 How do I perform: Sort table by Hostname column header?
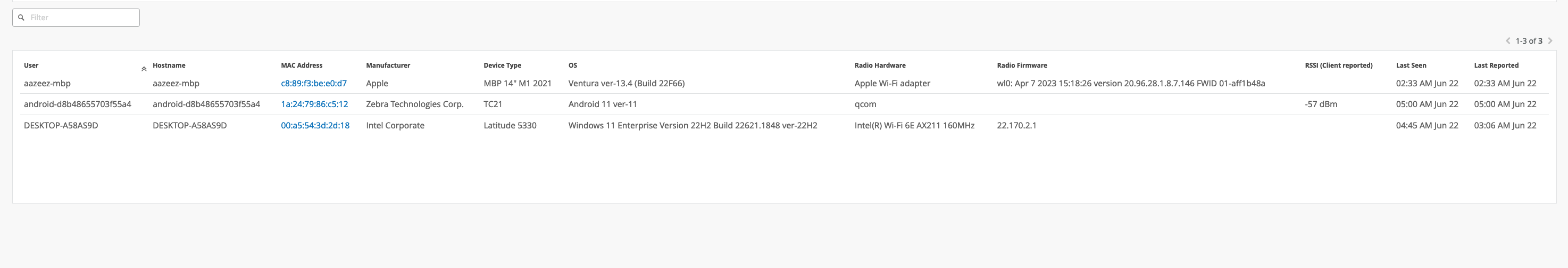[169, 65]
